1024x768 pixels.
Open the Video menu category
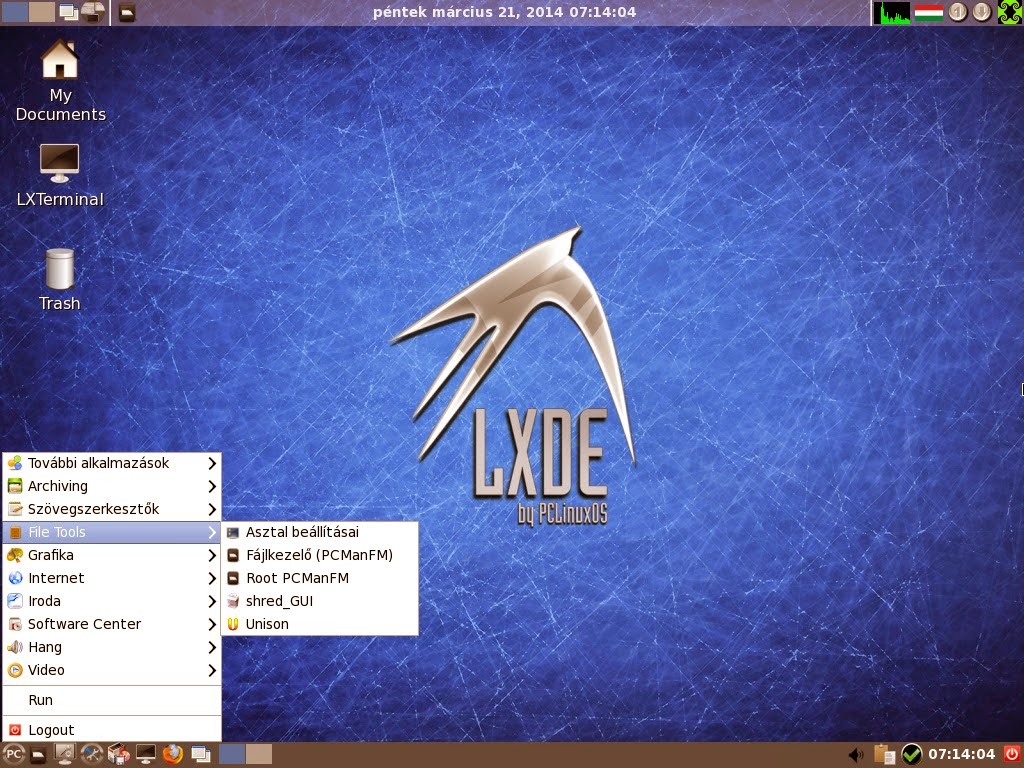[x=112, y=670]
